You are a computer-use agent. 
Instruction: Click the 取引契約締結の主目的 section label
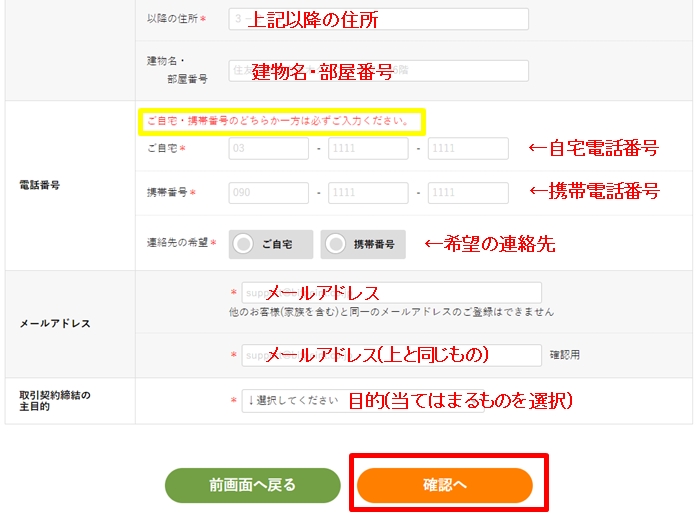(x=54, y=401)
